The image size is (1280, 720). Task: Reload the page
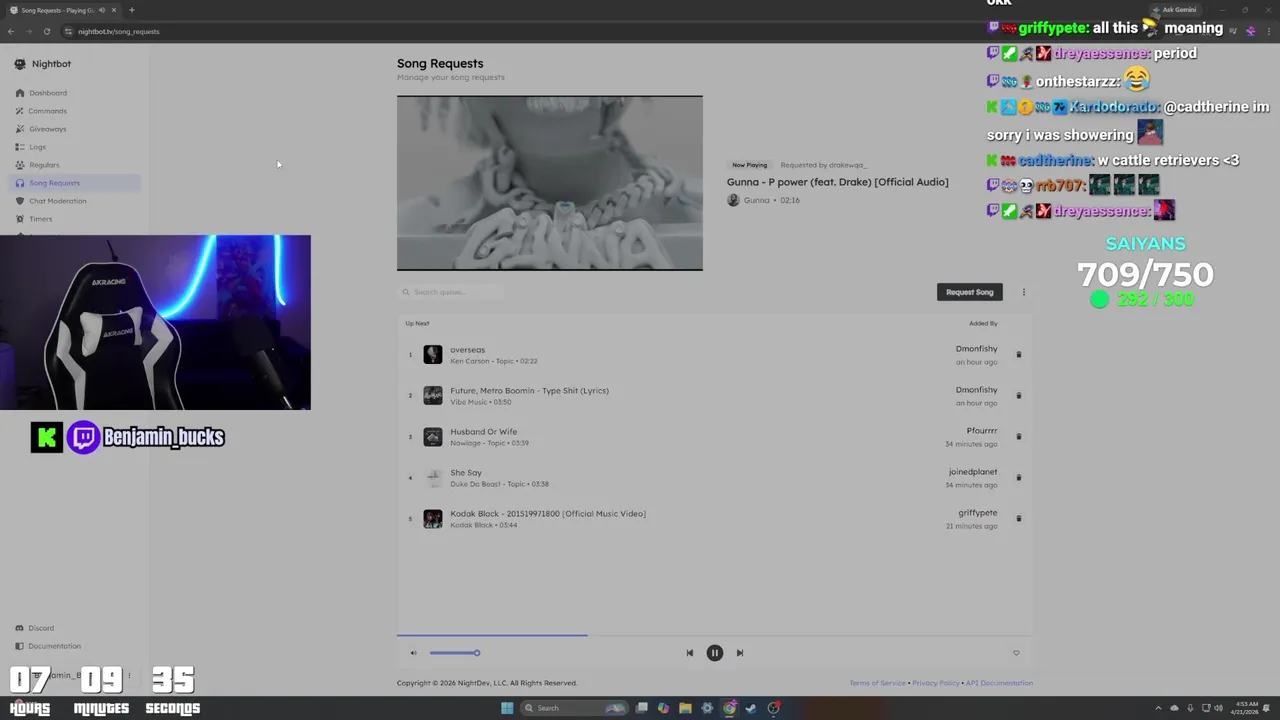tap(46, 31)
